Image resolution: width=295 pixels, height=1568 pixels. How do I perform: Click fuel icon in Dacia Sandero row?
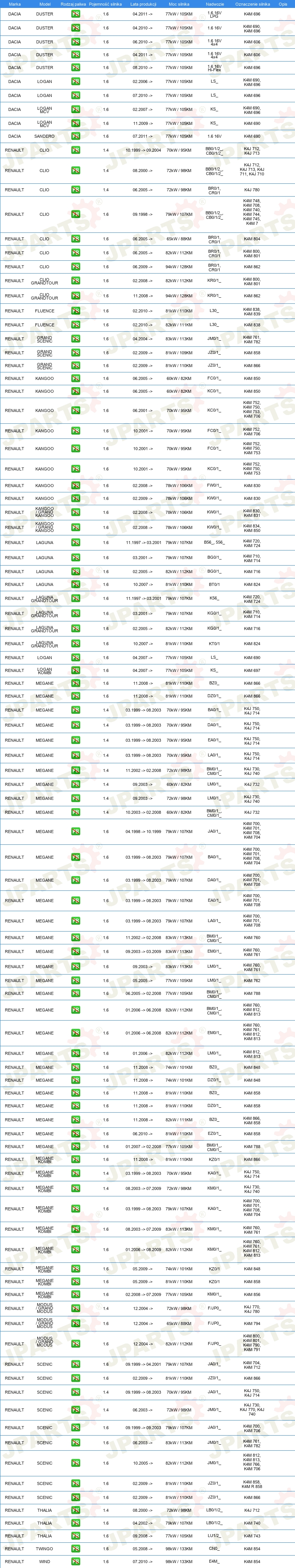pyautogui.click(x=75, y=136)
